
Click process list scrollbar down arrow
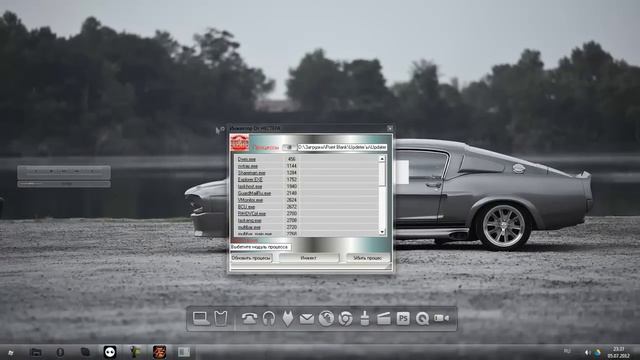point(382,232)
